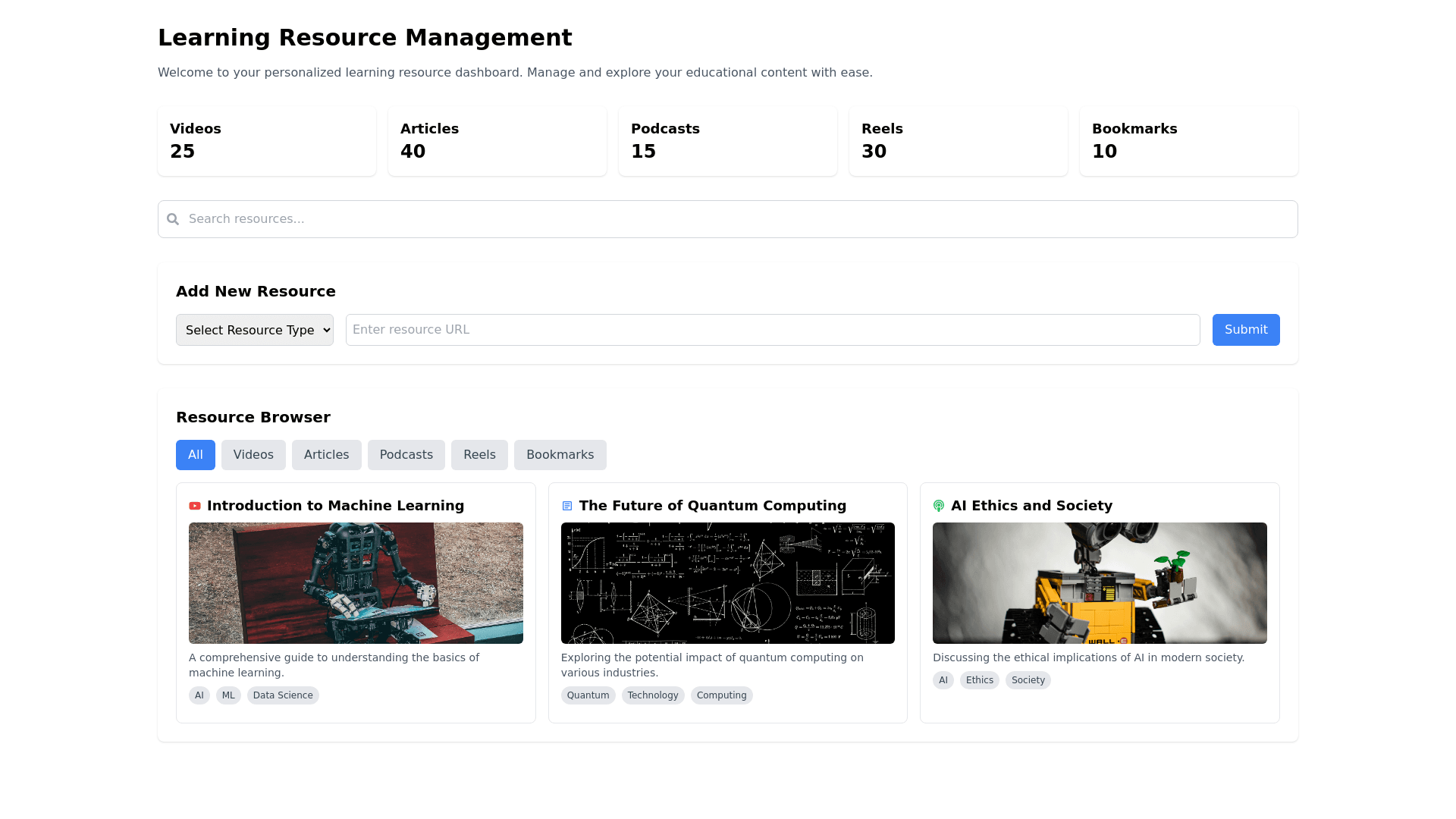Switch to the Videos filter tab
Screen dimensions: 1456x819
click(253, 455)
